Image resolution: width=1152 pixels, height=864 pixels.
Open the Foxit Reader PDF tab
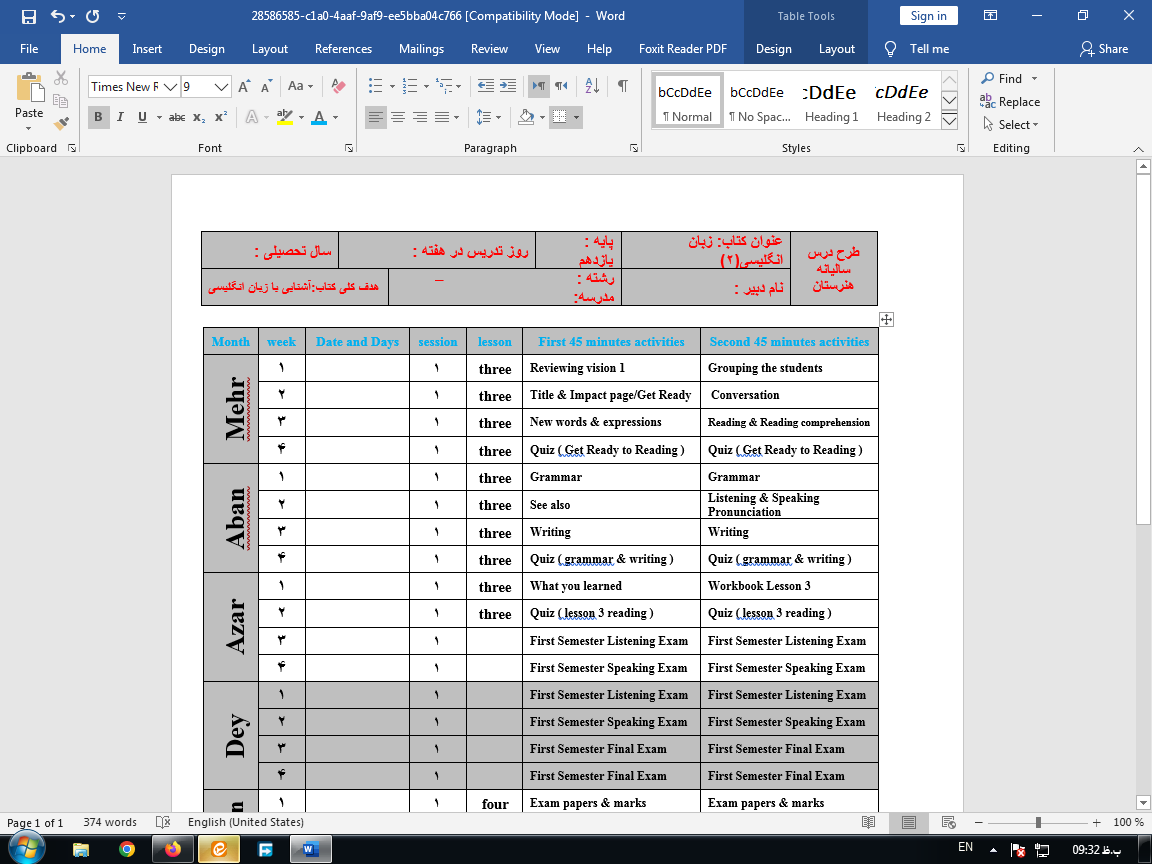(683, 49)
